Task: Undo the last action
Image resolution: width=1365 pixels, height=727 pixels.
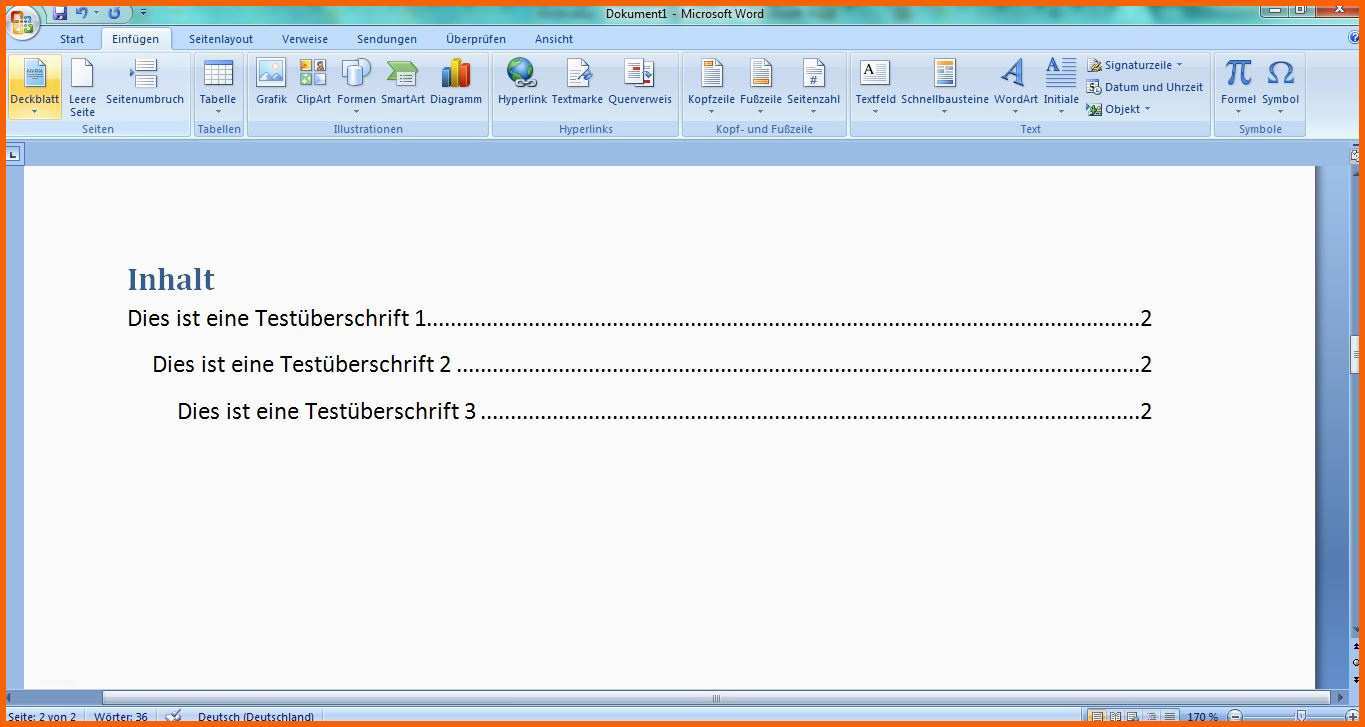Action: [x=82, y=13]
